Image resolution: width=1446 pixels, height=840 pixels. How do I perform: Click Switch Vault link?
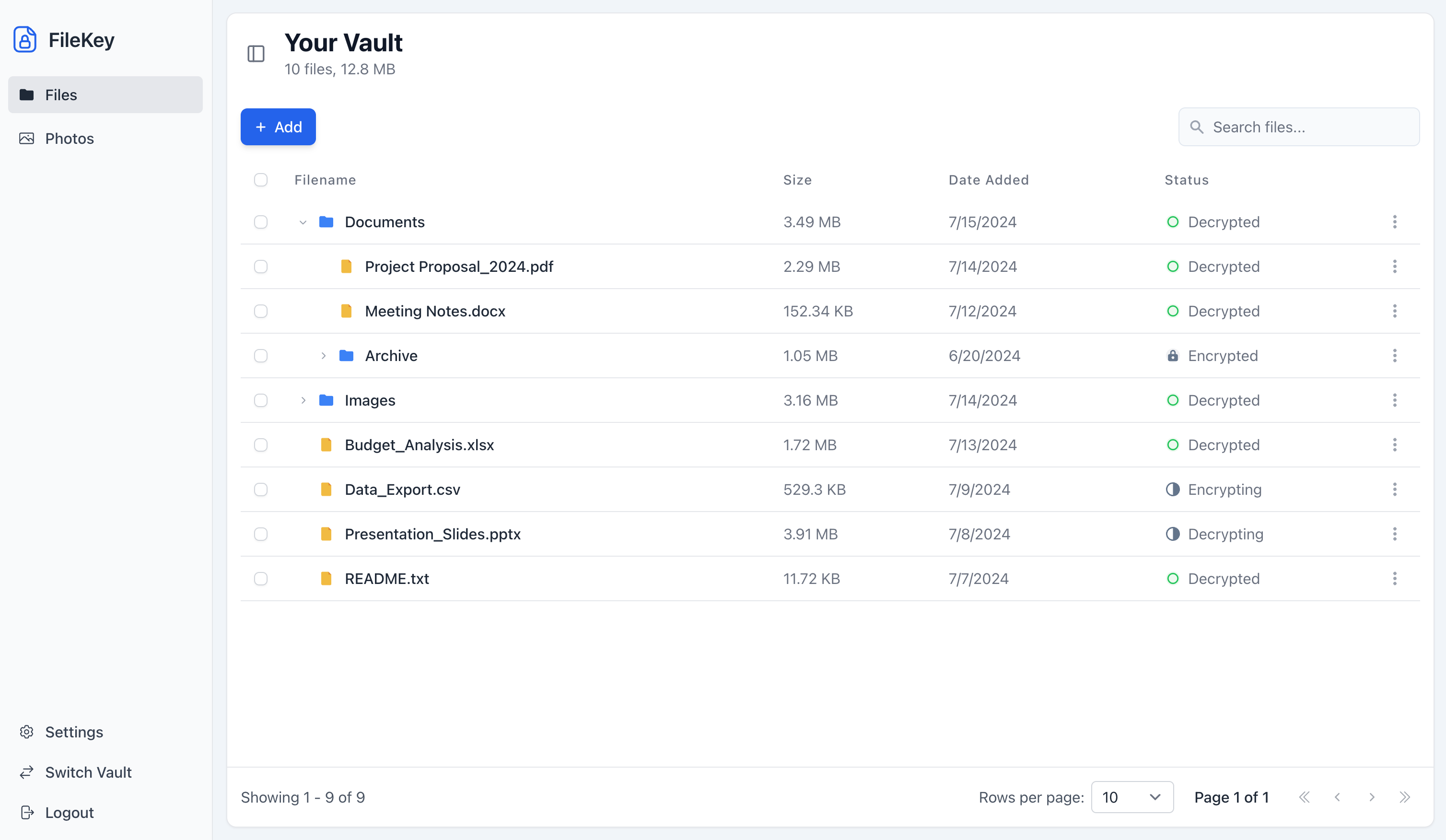click(x=88, y=772)
